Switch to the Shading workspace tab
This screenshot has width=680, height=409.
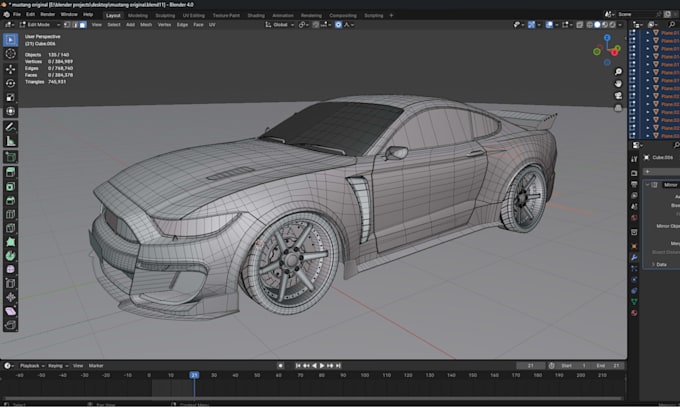[256, 15]
